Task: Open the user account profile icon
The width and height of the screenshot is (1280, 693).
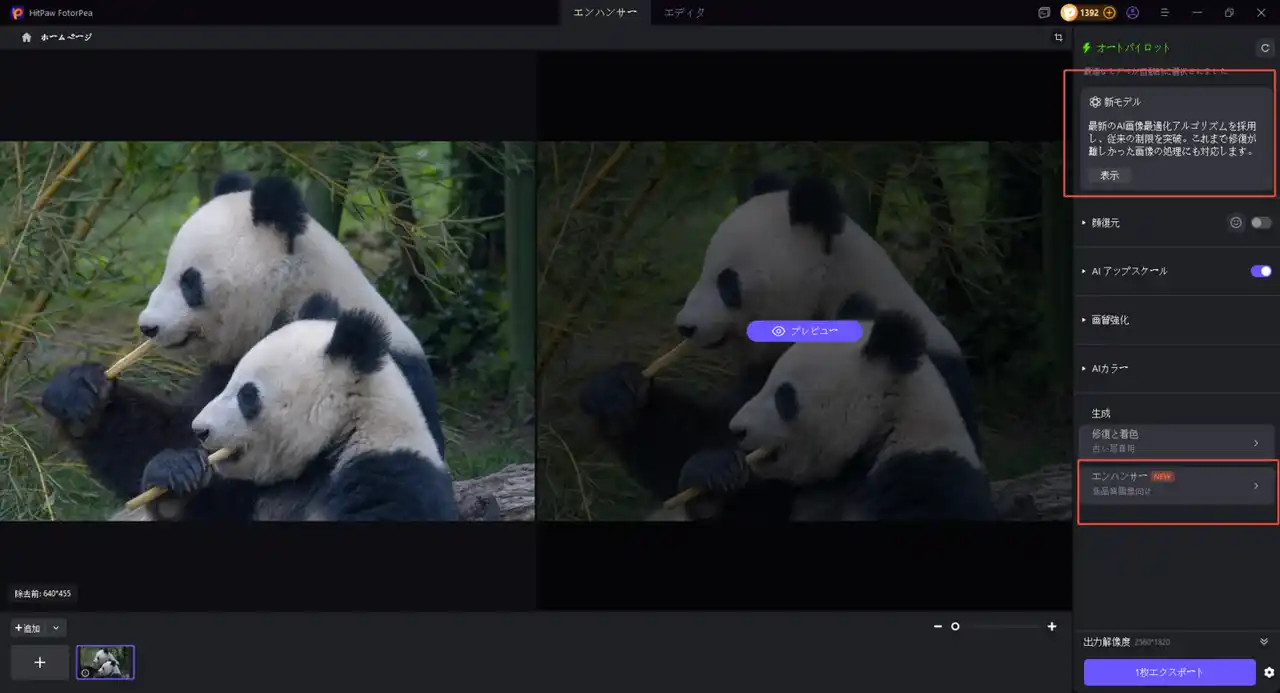Action: [1132, 13]
